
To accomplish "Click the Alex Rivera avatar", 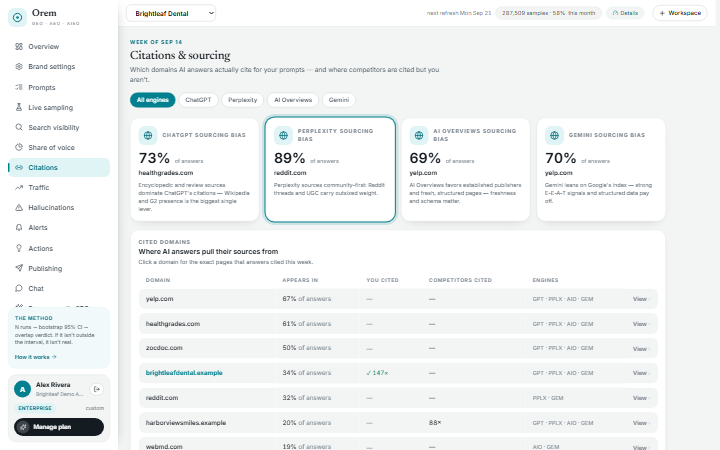I will click(22, 389).
